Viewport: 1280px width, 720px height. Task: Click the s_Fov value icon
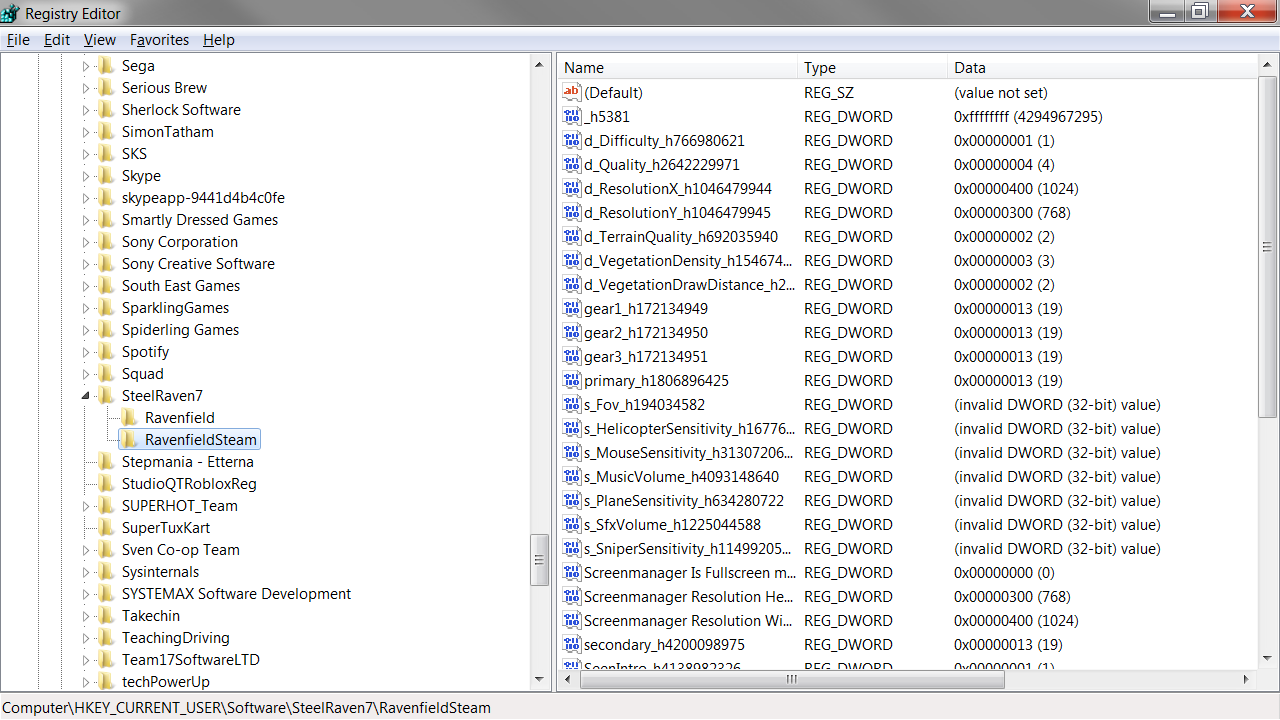572,404
